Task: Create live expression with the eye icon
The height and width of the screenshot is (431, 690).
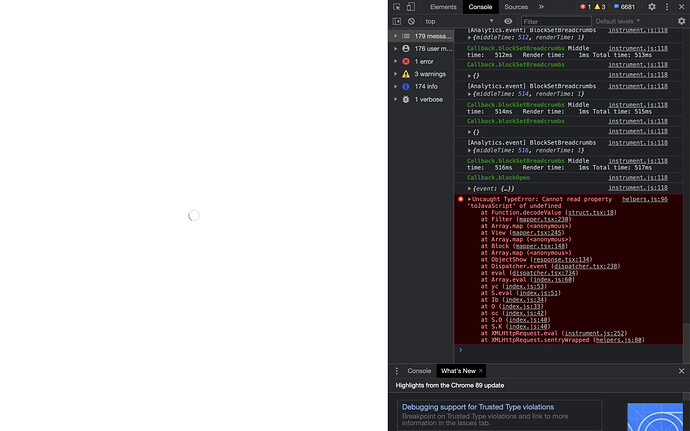Action: [x=508, y=21]
